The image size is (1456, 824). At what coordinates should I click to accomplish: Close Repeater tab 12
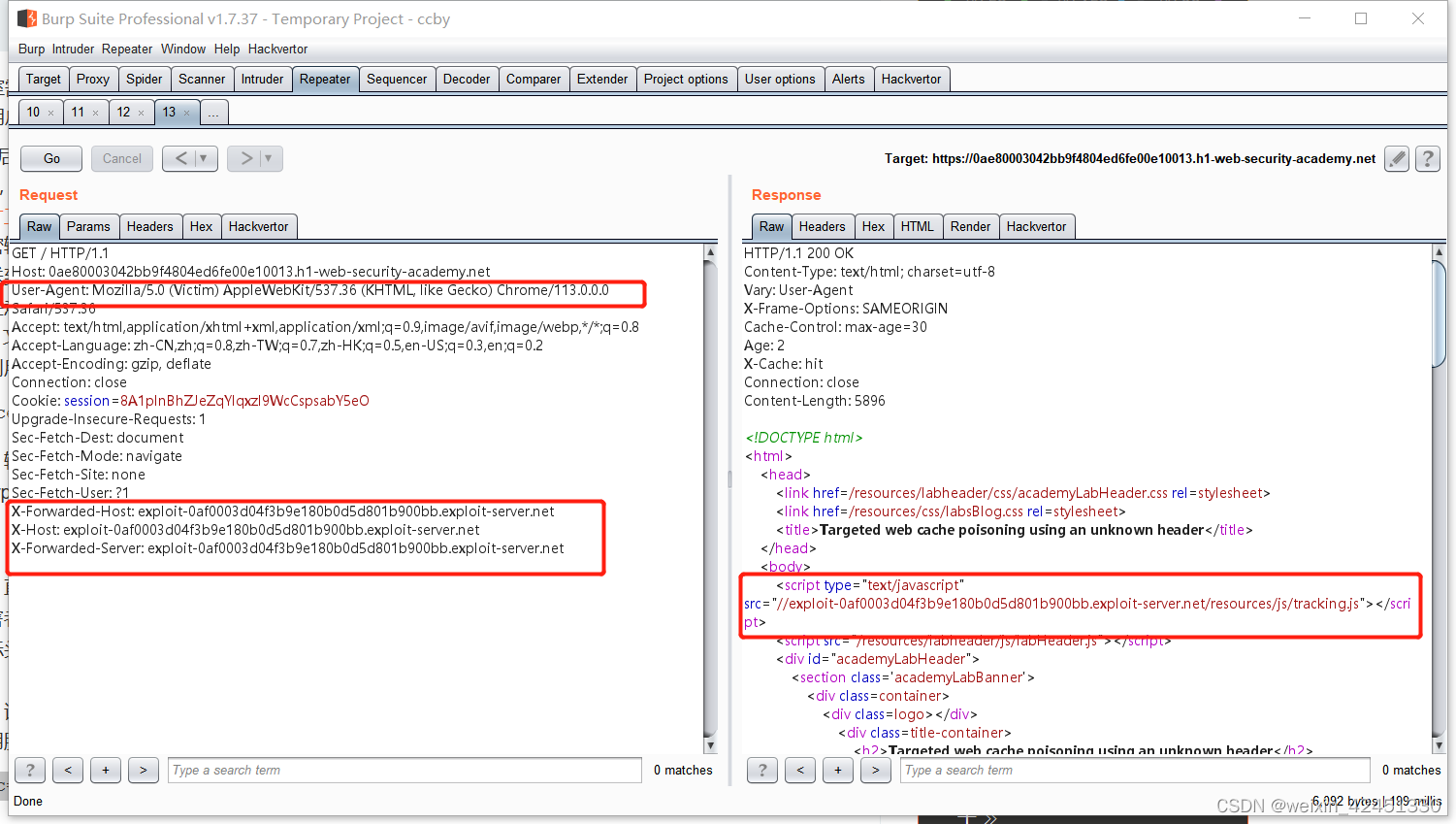[x=141, y=114]
